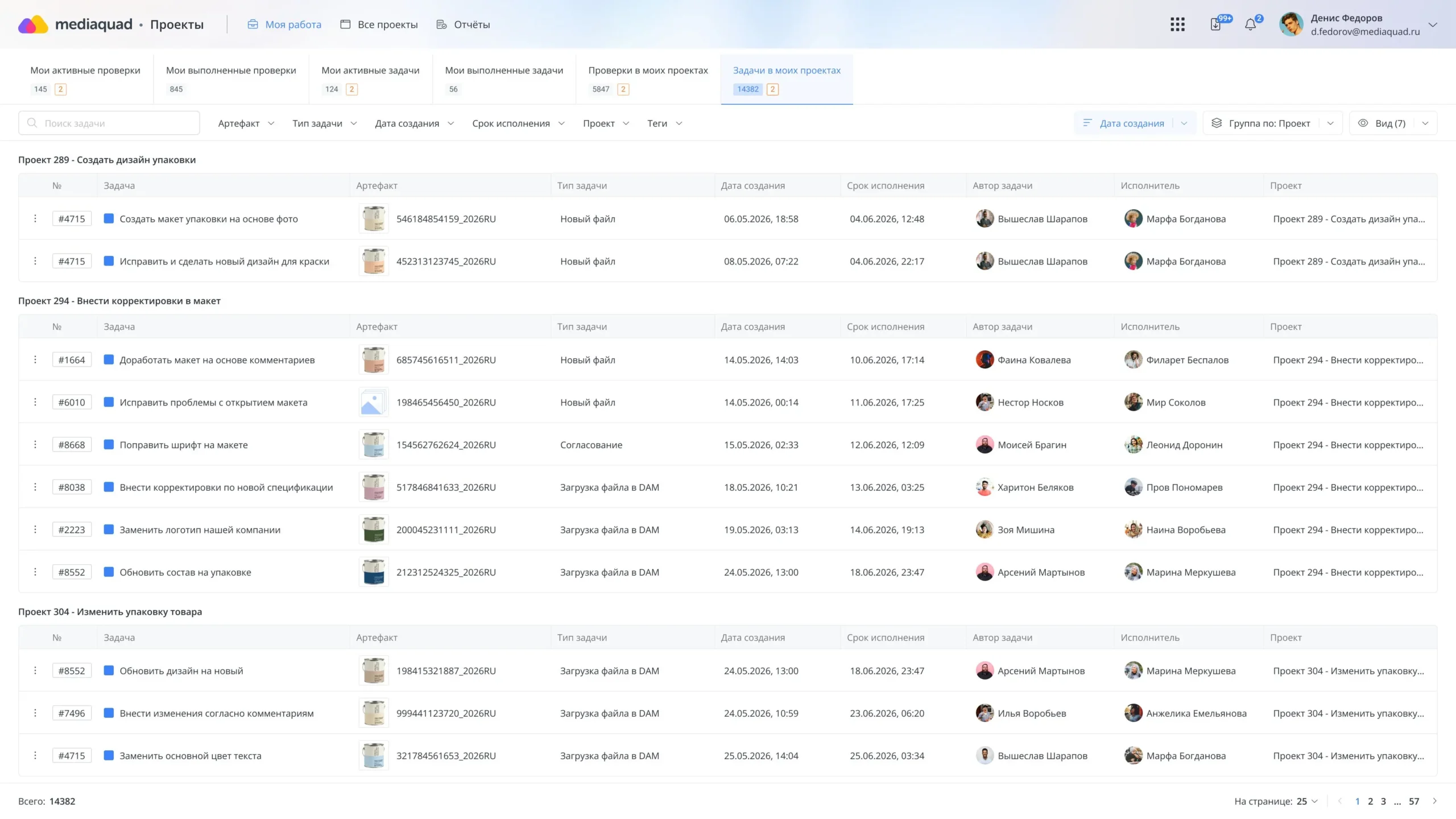
Task: Open row menu for task Исправить и сделать новый дизайн
Action: point(35,261)
